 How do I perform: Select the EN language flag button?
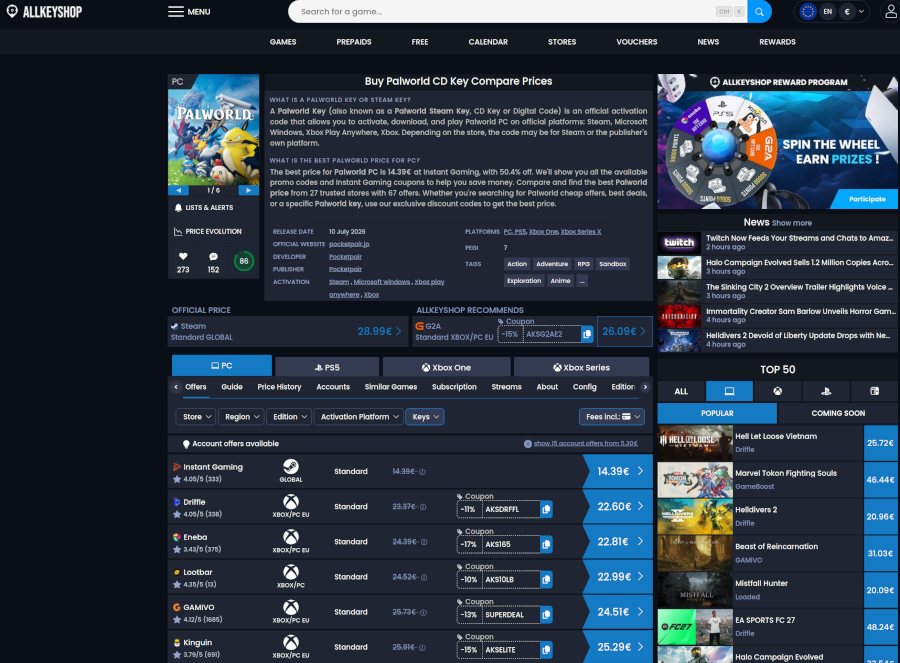[827, 11]
